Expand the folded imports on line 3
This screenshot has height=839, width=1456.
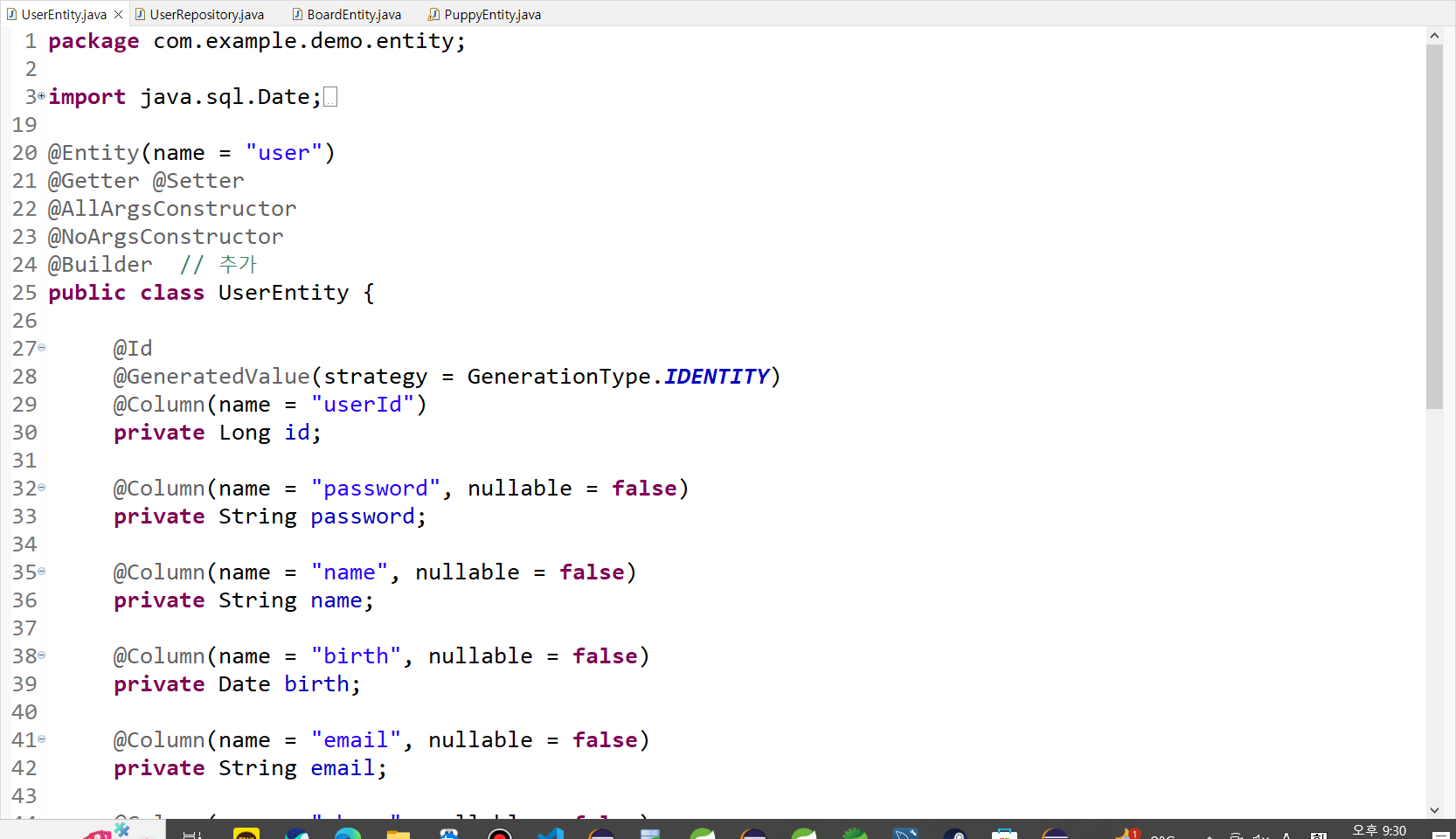click(x=41, y=95)
